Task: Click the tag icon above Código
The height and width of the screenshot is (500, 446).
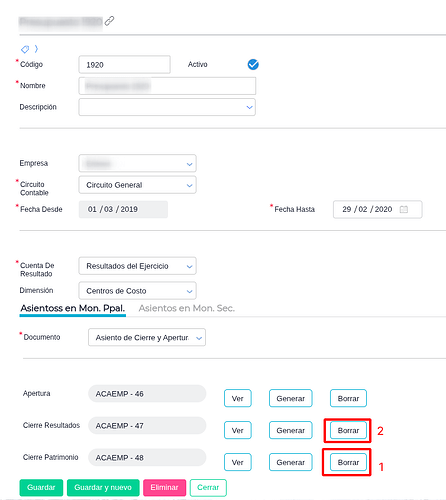Action: pyautogui.click(x=25, y=49)
